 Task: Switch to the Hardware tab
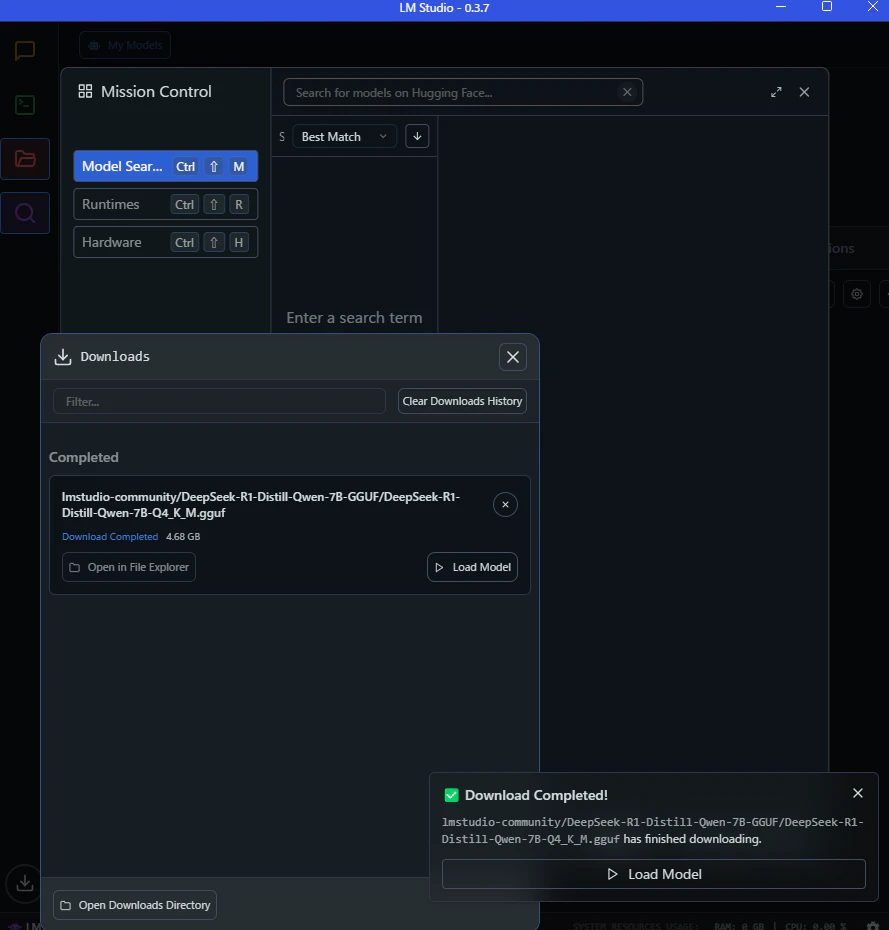tap(165, 243)
